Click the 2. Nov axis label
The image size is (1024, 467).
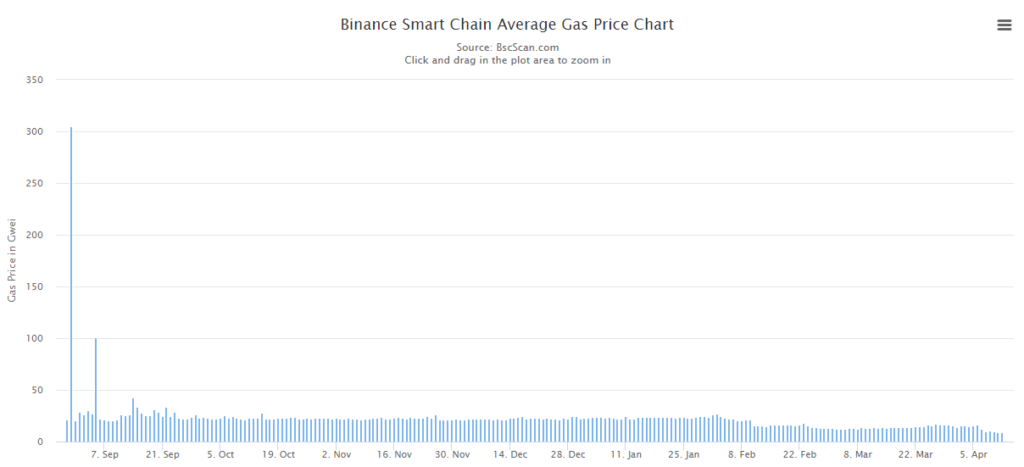click(337, 454)
